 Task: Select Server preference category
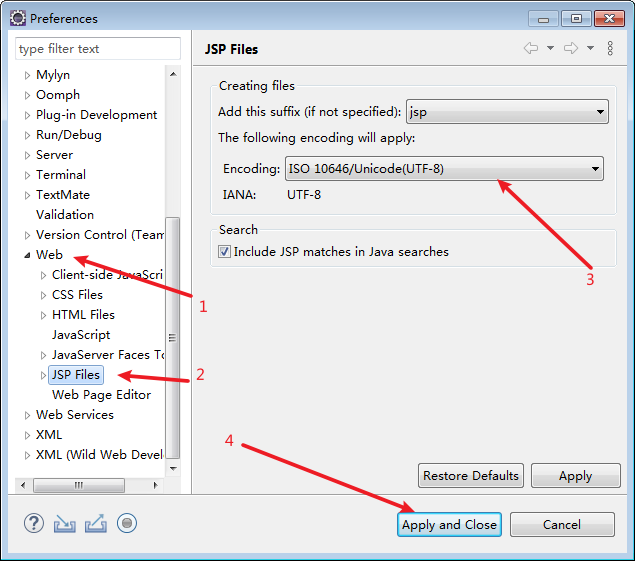click(x=54, y=155)
